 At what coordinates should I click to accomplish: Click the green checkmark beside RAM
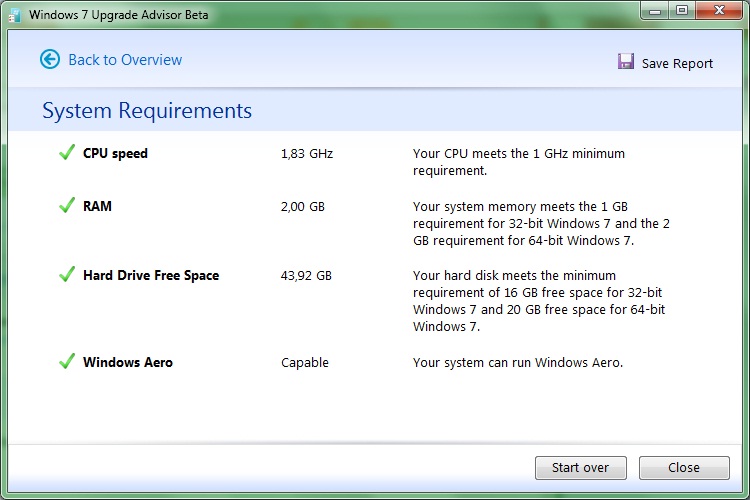click(x=67, y=205)
